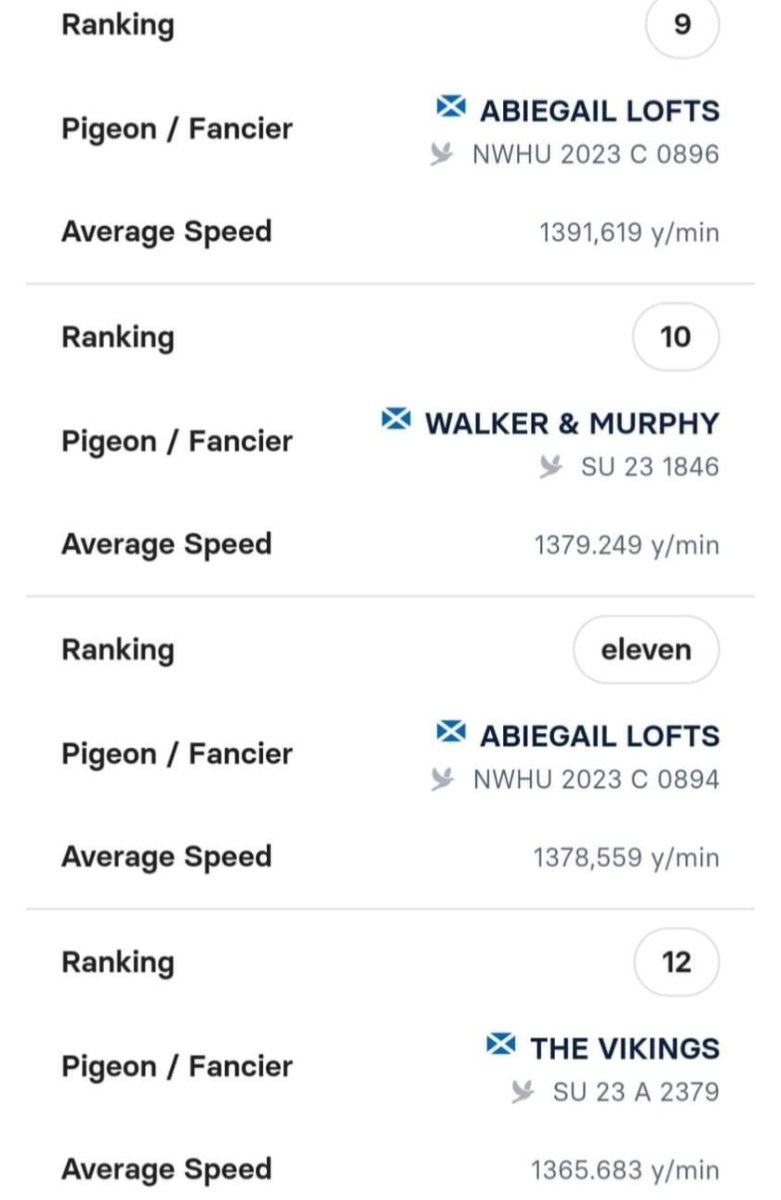Select the ranking 12 badge

677,962
